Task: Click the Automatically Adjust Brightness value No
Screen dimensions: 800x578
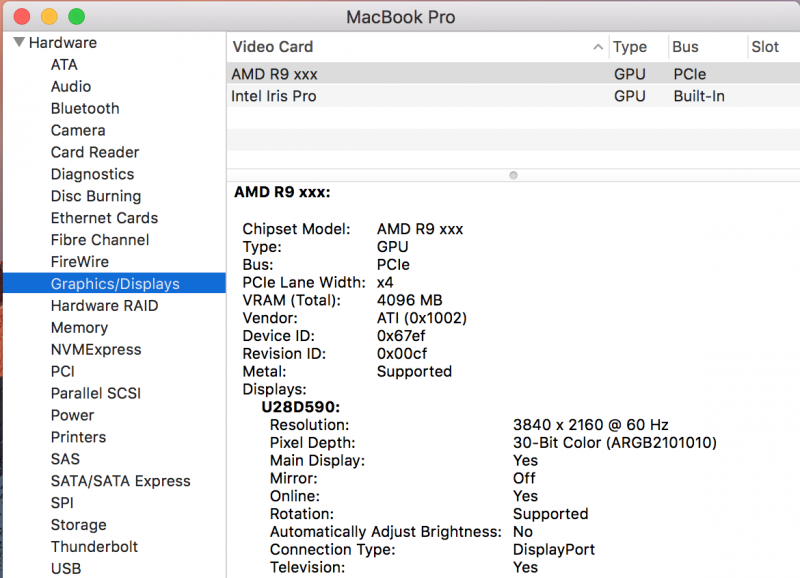Action: [523, 532]
